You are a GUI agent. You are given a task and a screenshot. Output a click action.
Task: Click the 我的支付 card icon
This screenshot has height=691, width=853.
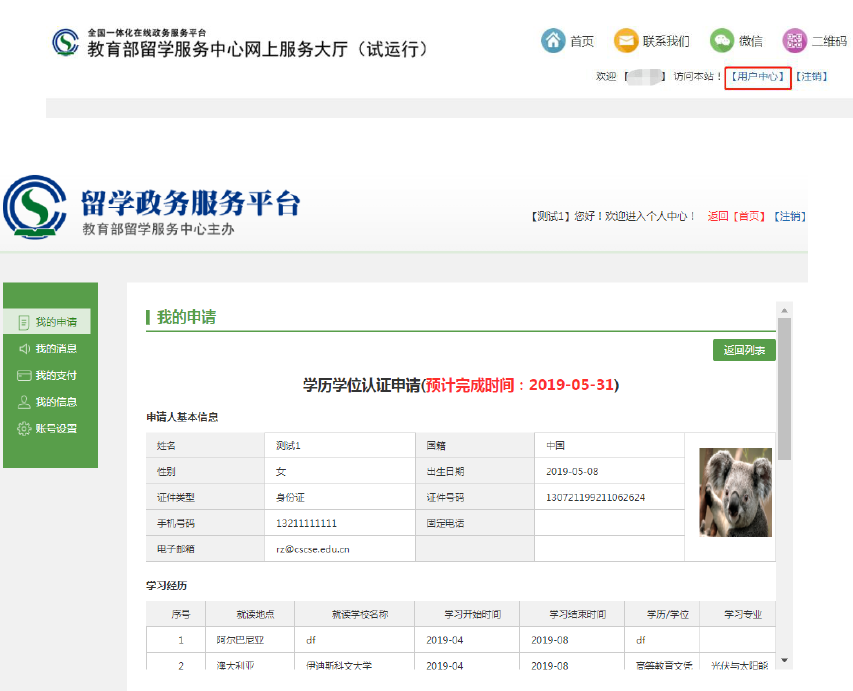point(24,376)
